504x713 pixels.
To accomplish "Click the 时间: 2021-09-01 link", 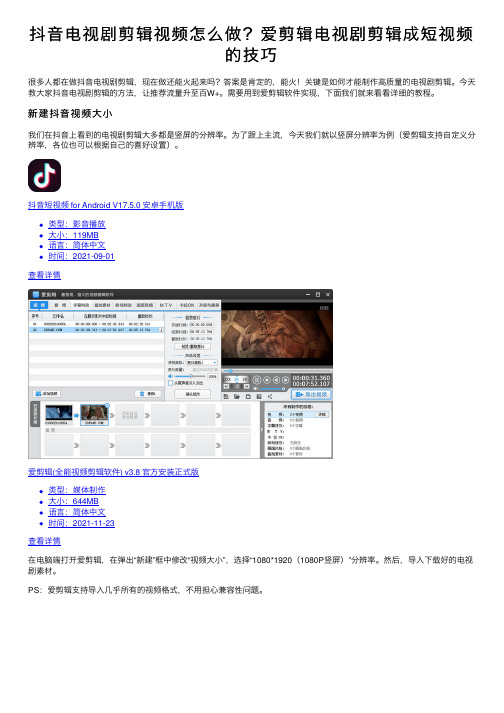I will tap(81, 256).
